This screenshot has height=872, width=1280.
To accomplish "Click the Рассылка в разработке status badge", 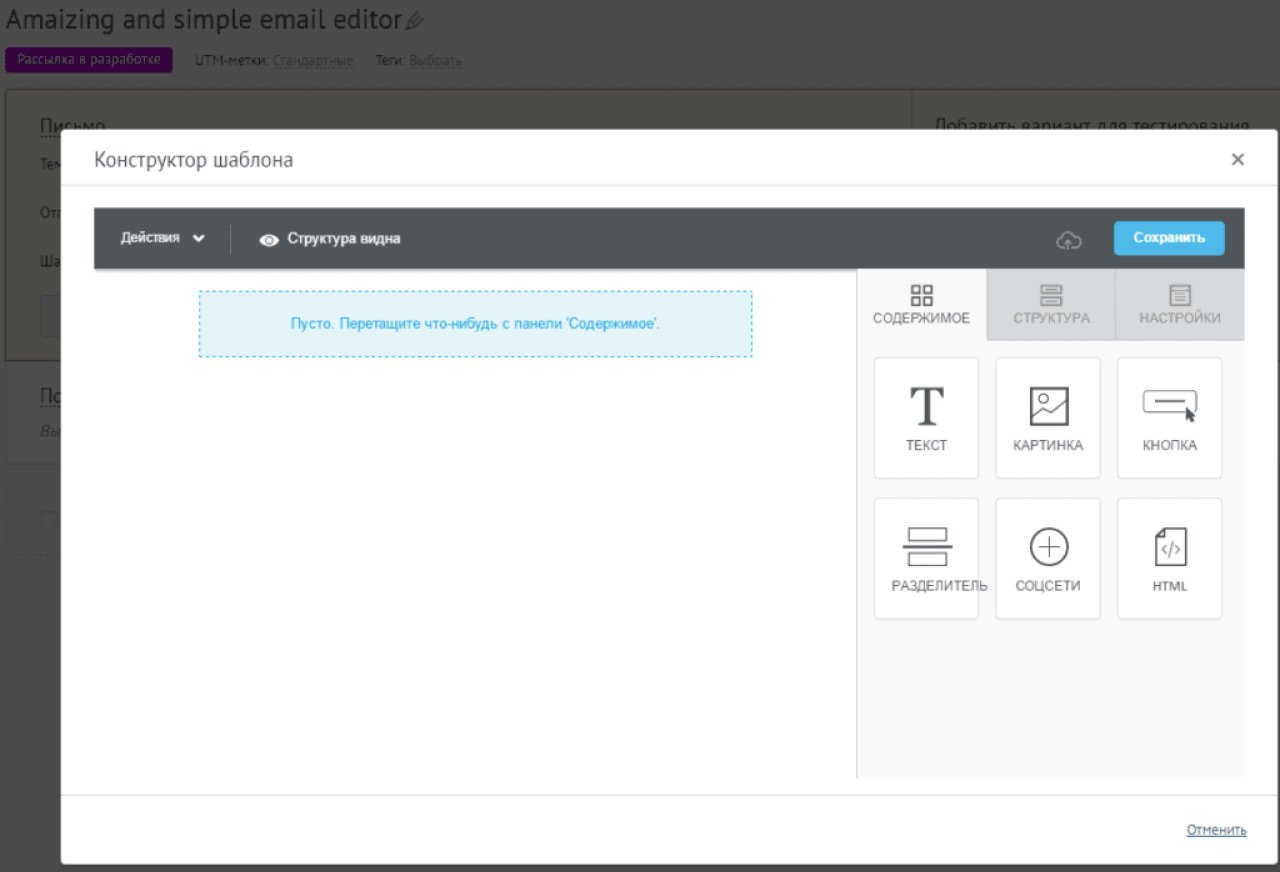I will coord(89,60).
